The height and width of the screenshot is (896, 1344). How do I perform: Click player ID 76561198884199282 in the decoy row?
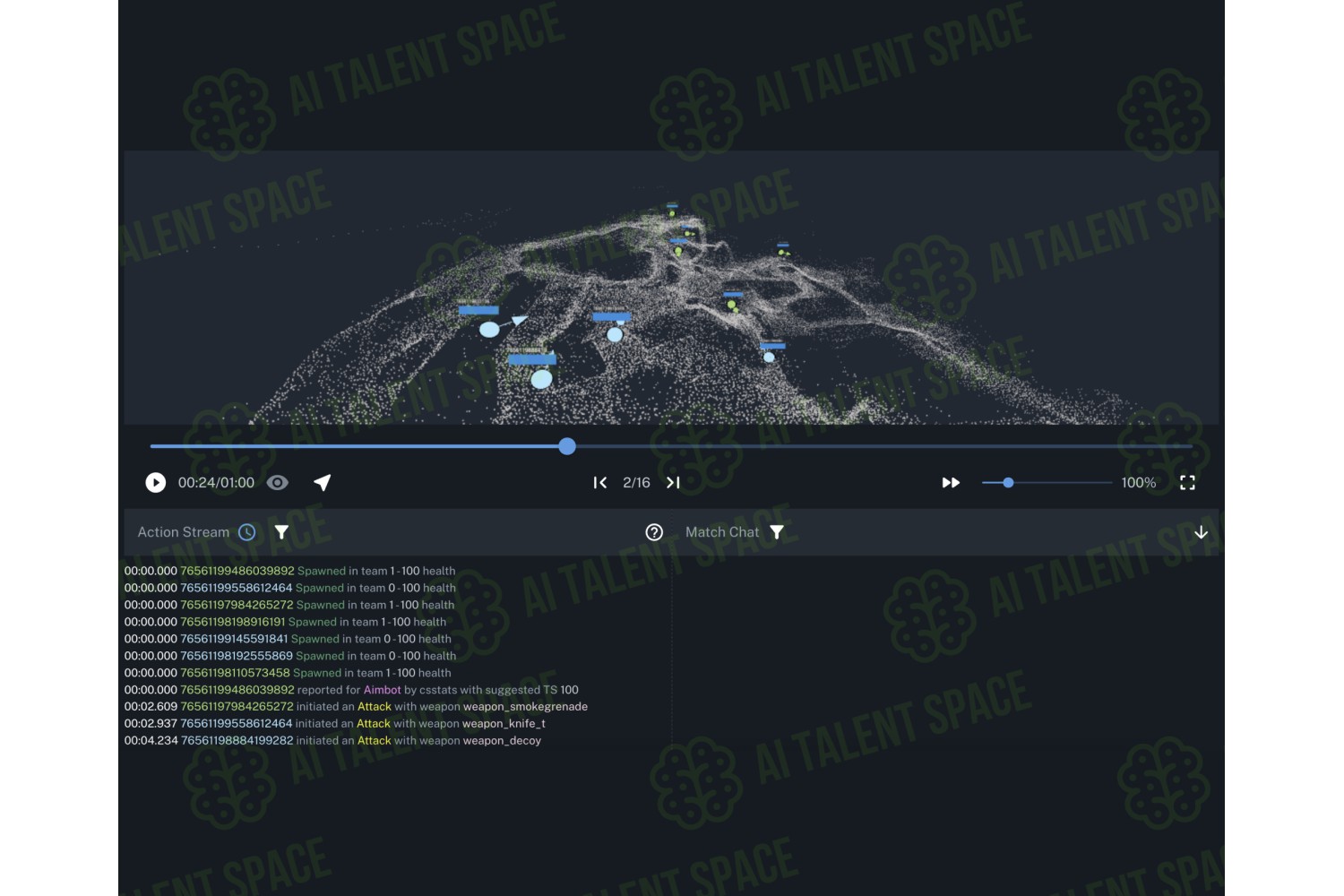coord(237,741)
